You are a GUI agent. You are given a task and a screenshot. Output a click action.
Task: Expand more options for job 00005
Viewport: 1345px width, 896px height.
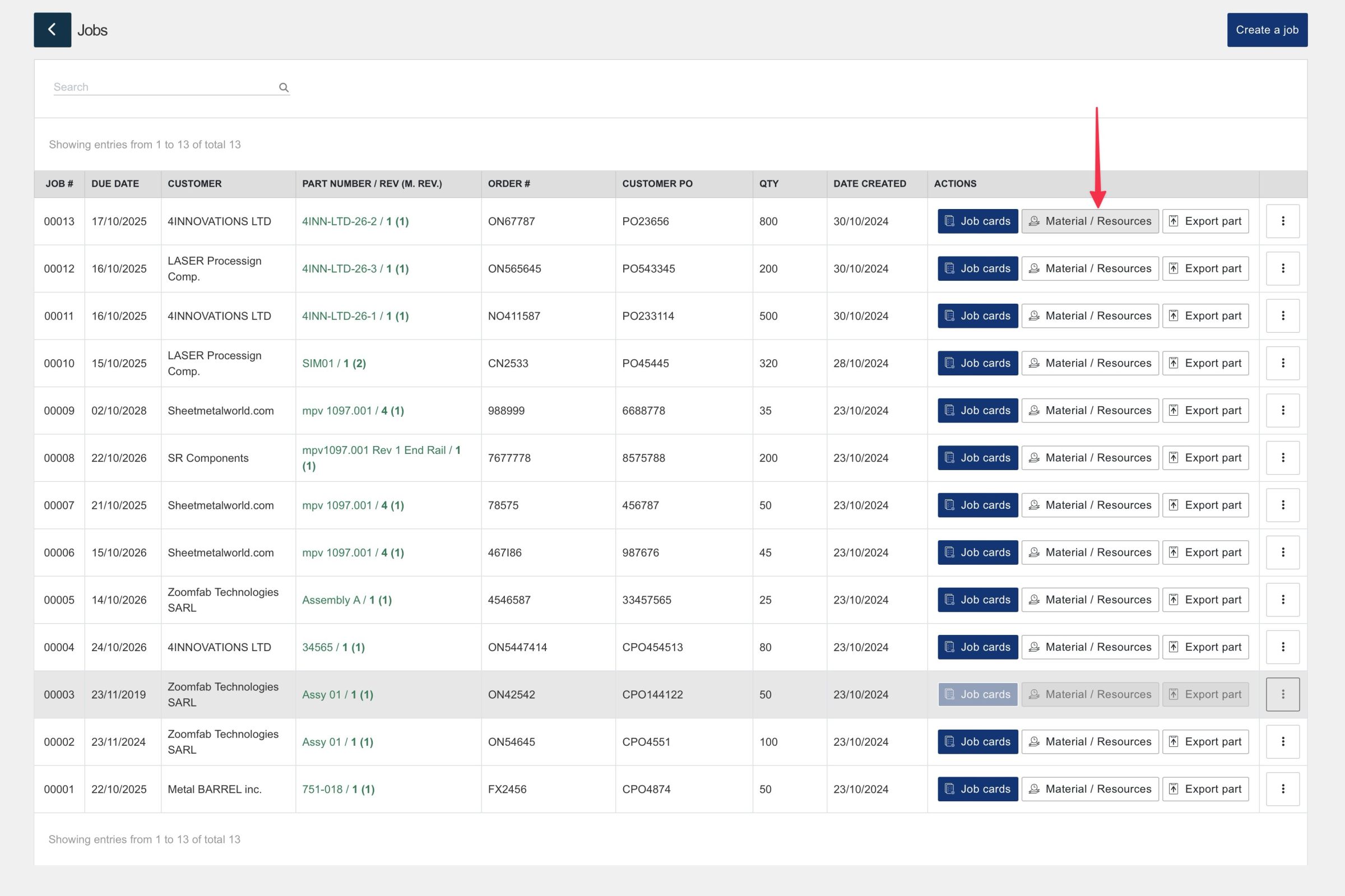point(1282,600)
